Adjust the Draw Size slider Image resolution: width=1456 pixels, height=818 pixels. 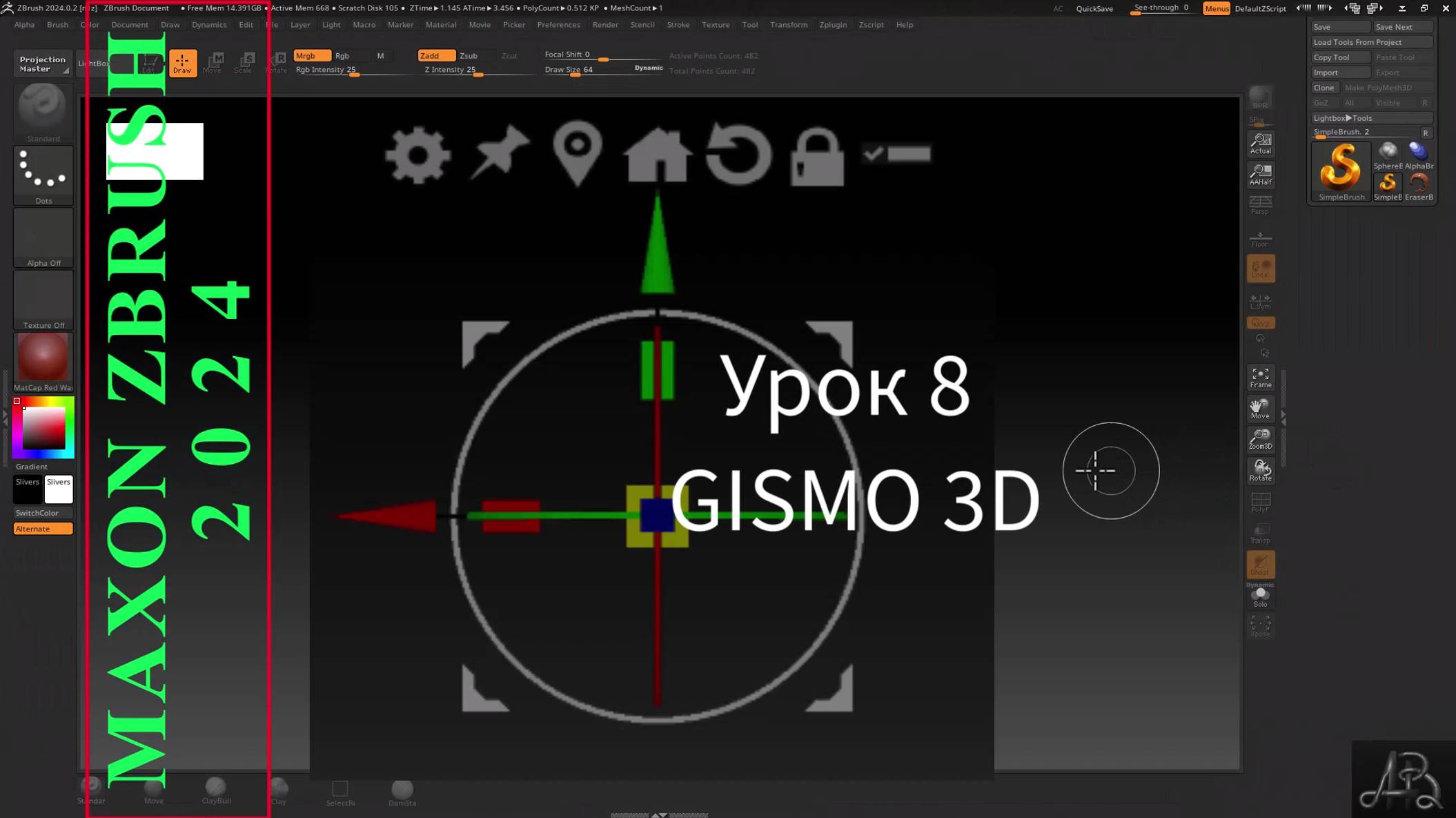click(x=575, y=75)
